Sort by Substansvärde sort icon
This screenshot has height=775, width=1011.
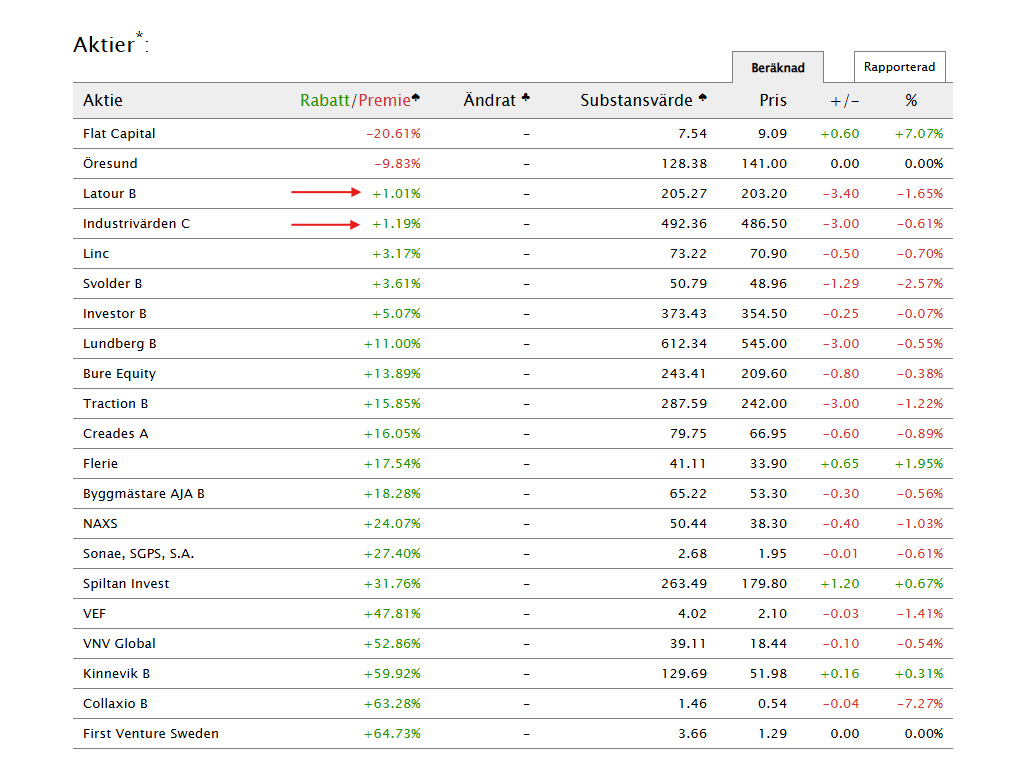tap(703, 98)
